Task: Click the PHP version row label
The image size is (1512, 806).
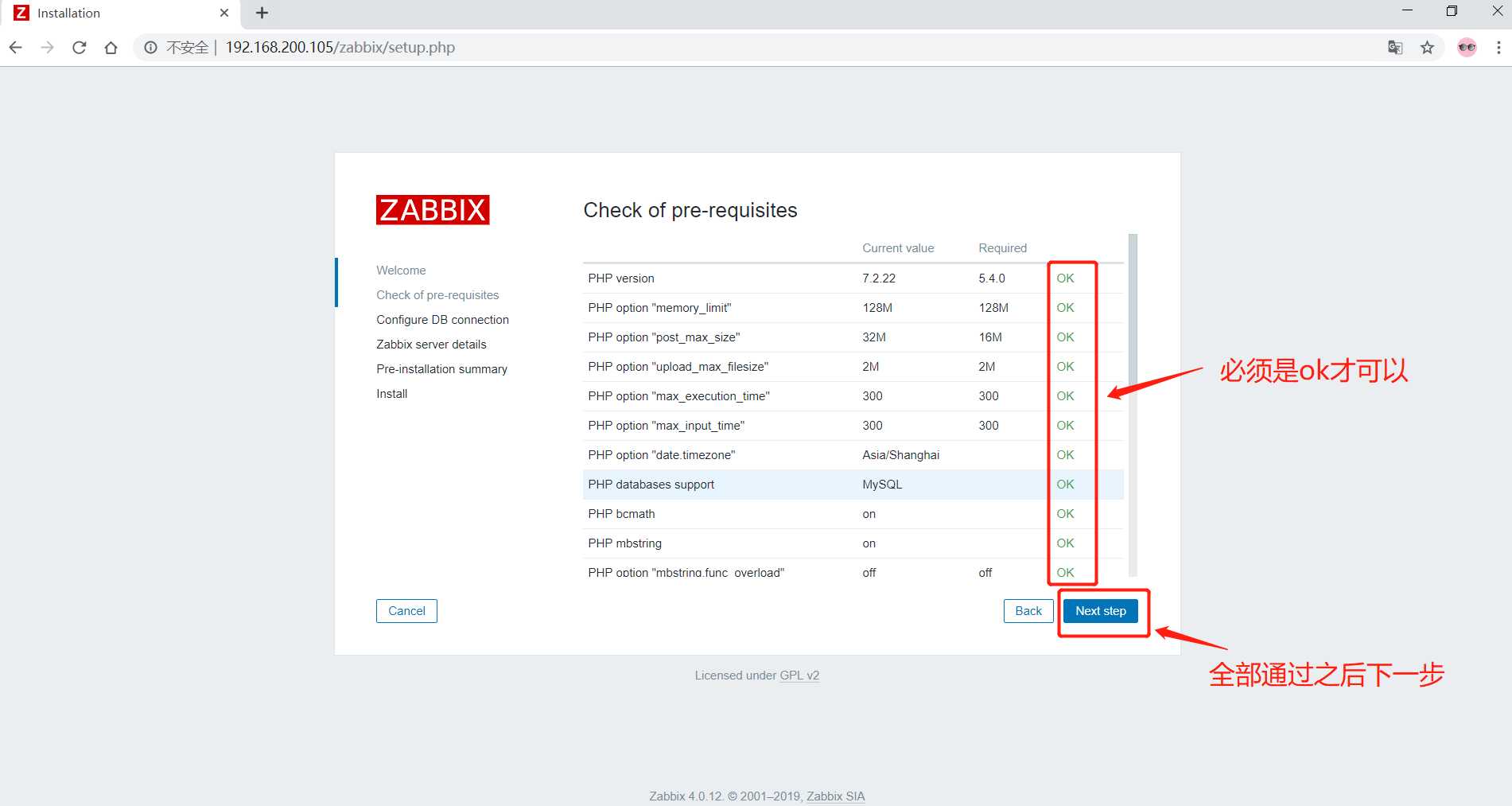Action: tap(621, 278)
